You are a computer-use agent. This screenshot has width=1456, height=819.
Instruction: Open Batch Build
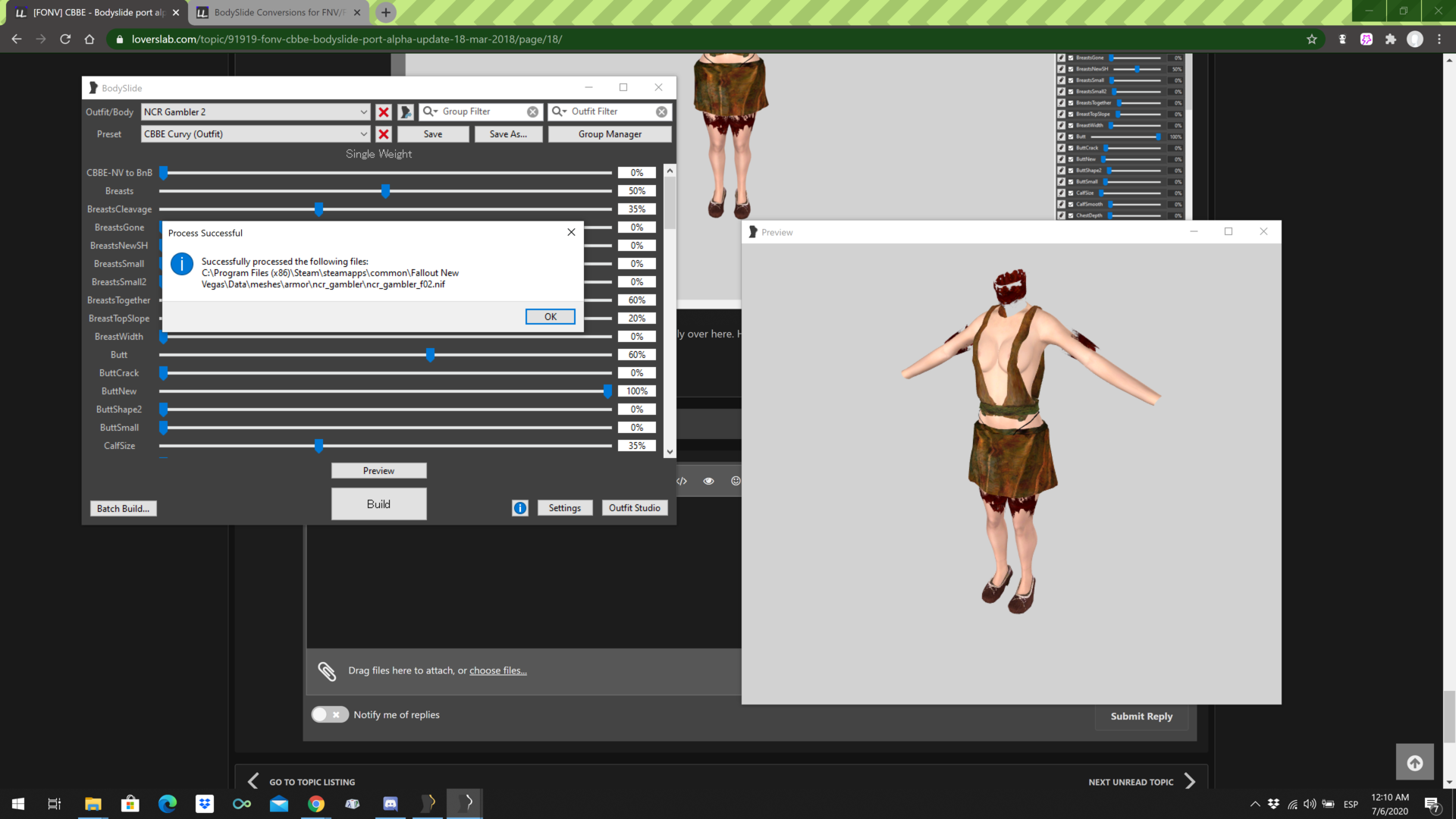[x=123, y=509]
